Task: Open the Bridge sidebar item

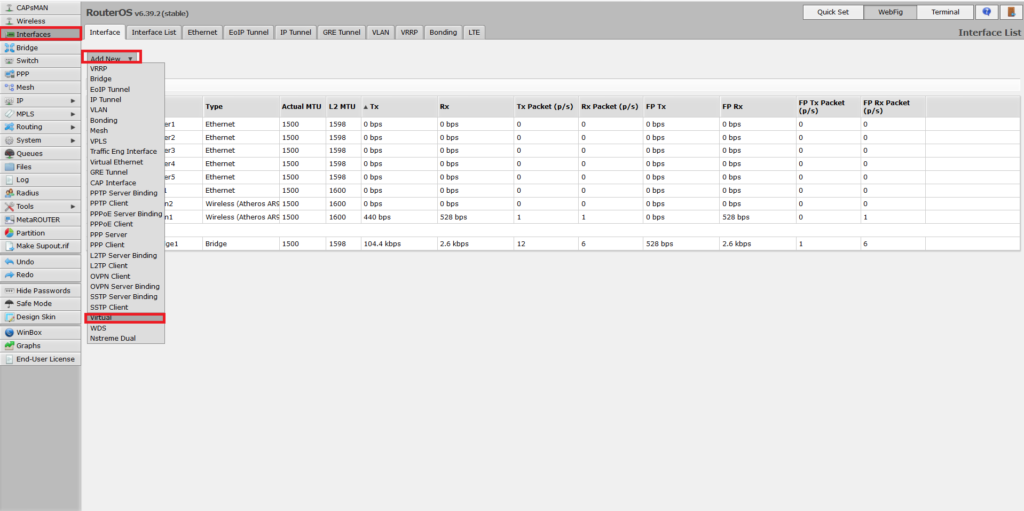Action: pos(40,48)
